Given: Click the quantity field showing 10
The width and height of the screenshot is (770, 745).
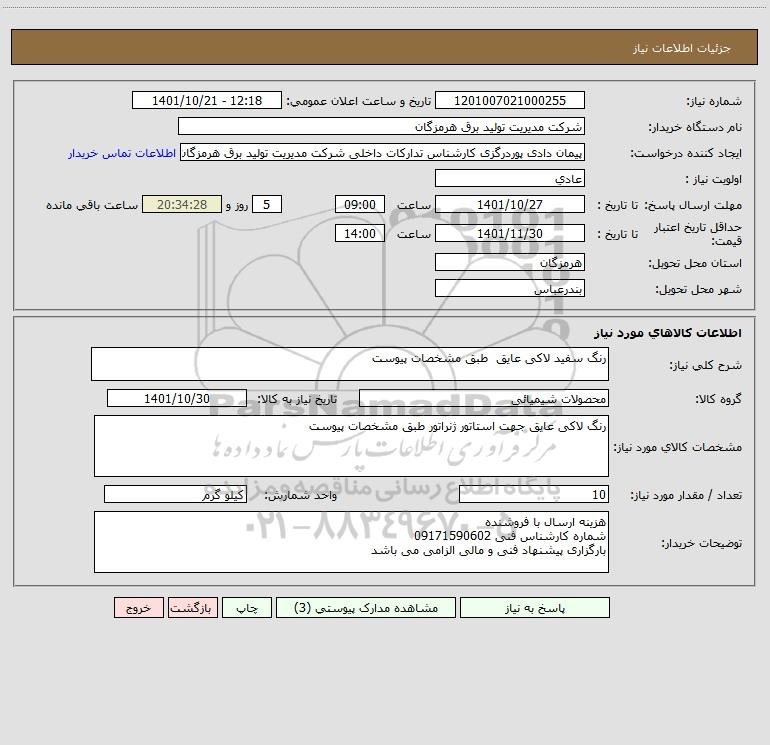Looking at the screenshot, I should click(534, 495).
